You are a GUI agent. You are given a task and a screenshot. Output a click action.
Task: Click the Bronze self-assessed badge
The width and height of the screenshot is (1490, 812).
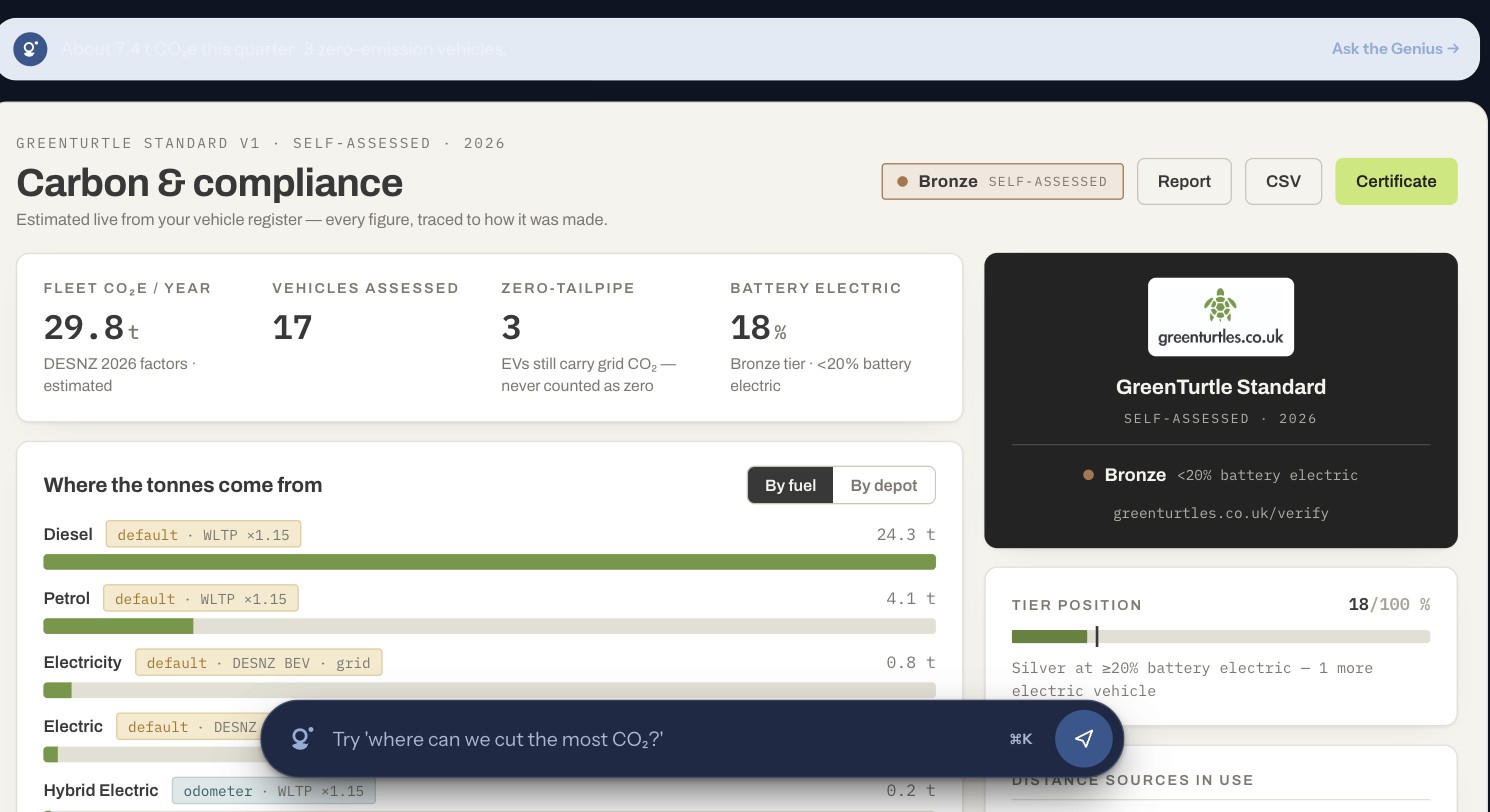click(x=1002, y=181)
